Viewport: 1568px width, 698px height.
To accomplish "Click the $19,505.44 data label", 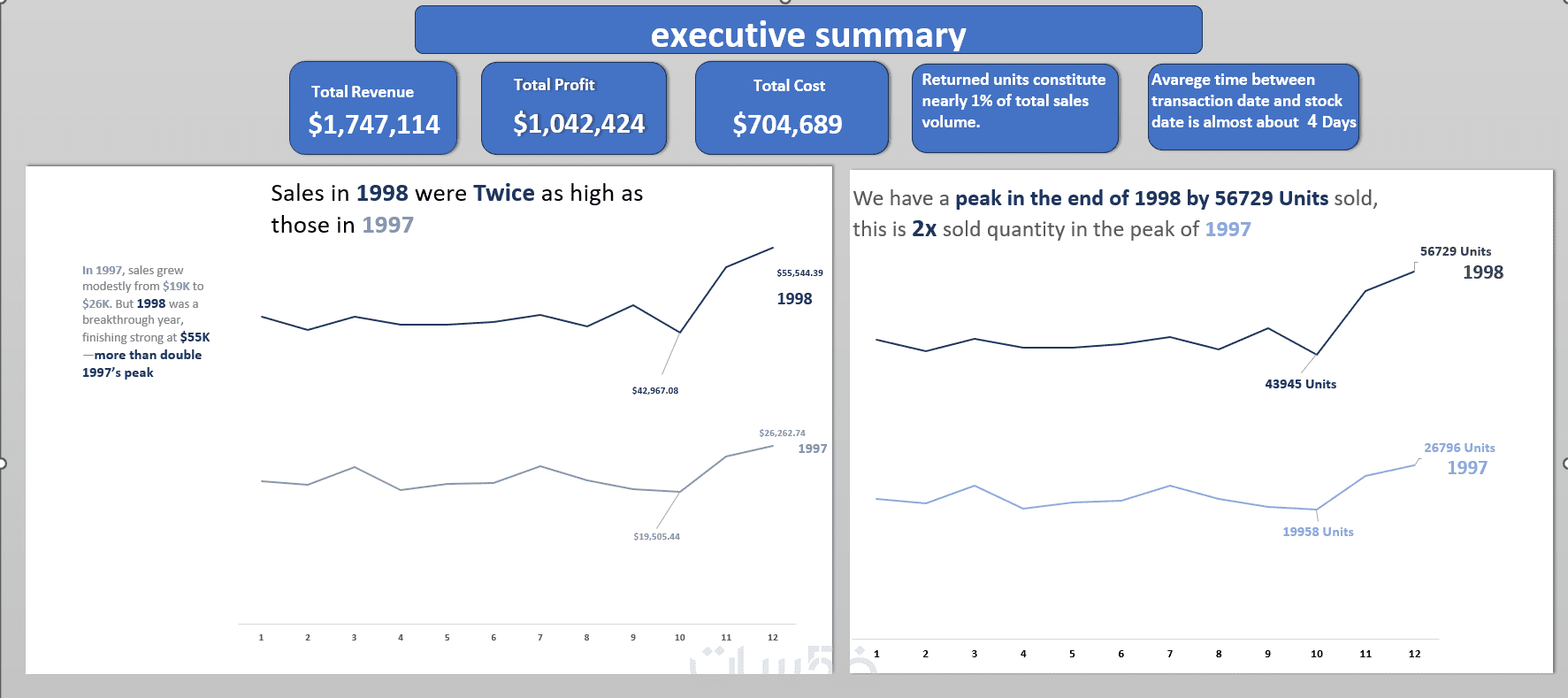I will pyautogui.click(x=656, y=537).
